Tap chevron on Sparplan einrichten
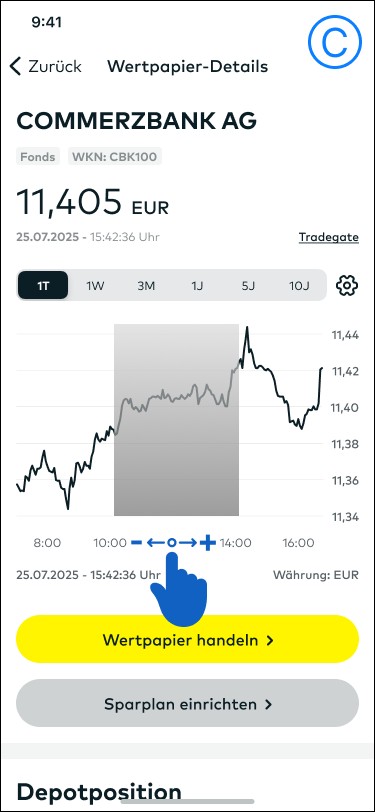 [x=268, y=705]
